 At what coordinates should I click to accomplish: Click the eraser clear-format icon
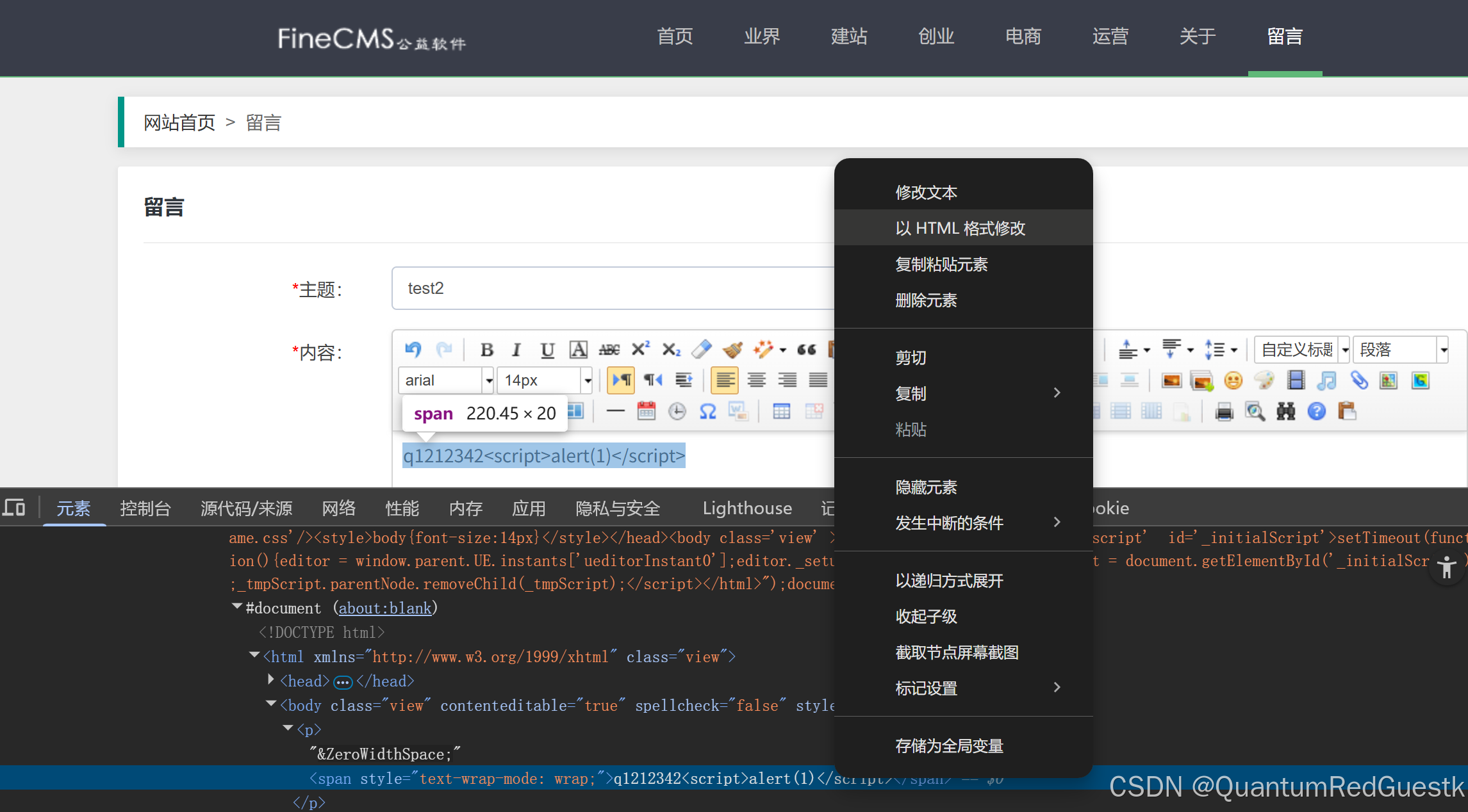702,349
